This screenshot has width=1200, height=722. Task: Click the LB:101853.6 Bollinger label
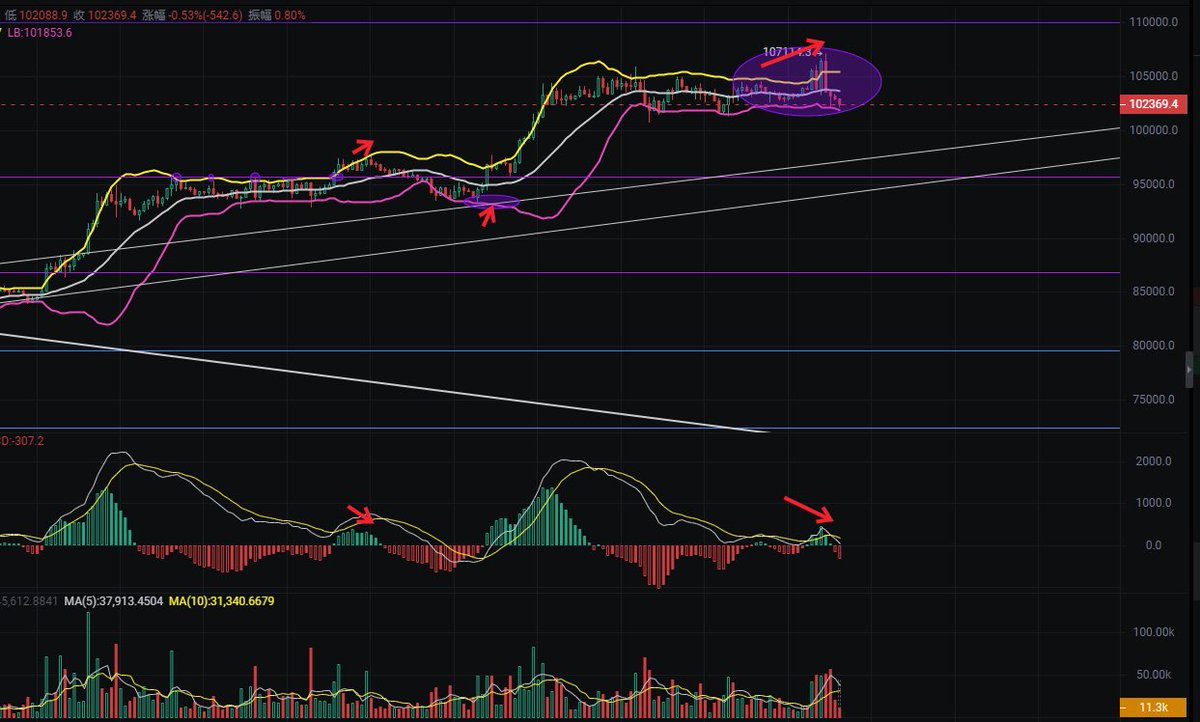(x=40, y=32)
